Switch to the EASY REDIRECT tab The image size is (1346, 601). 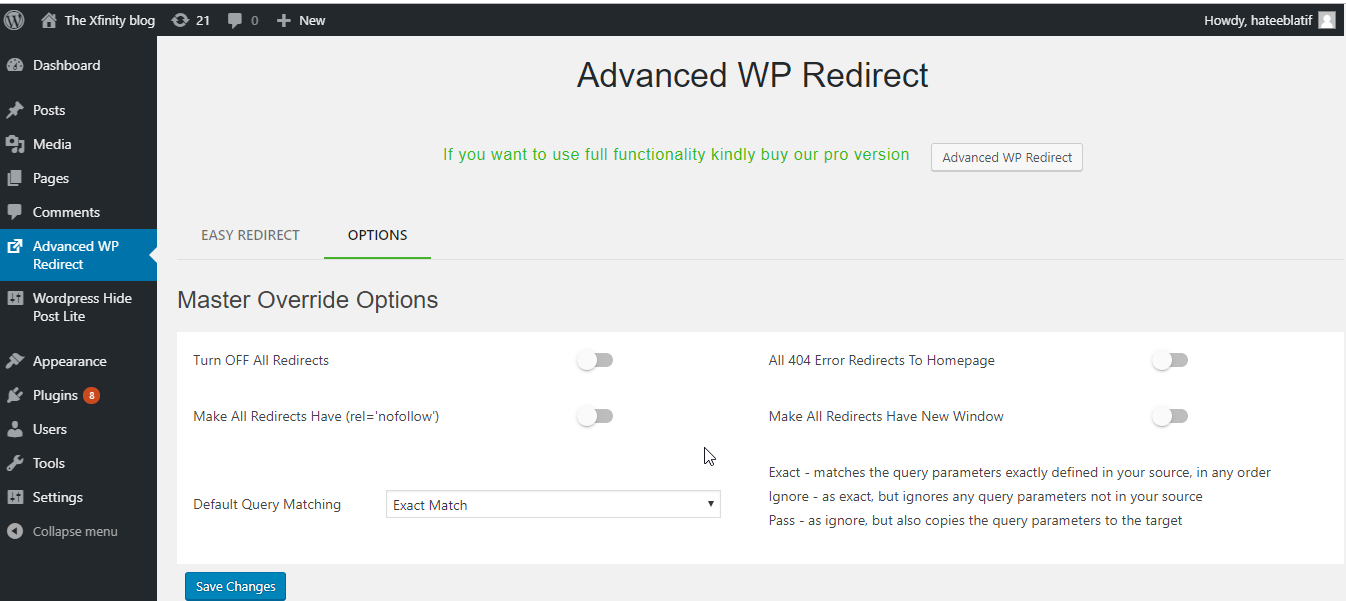coord(250,235)
